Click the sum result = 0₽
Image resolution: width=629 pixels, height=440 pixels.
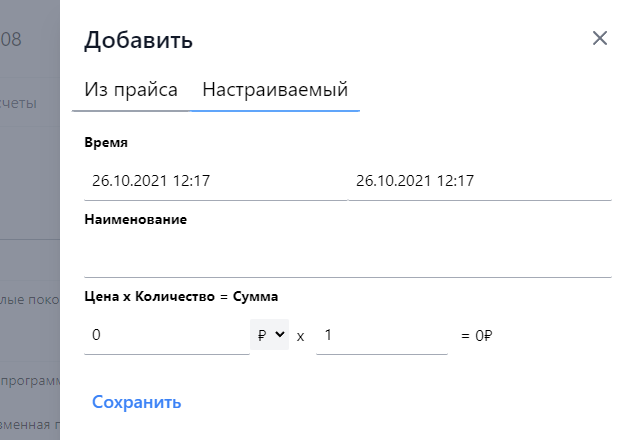tap(477, 336)
